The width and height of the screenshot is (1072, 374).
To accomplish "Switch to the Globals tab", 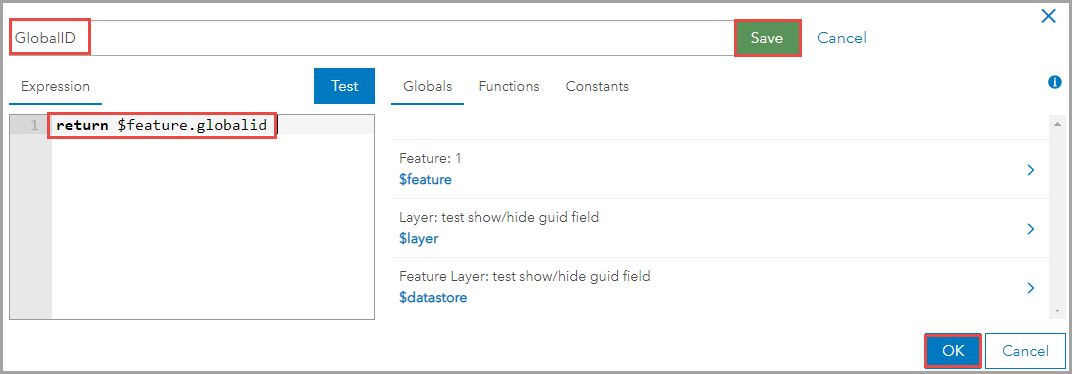I will (427, 87).
